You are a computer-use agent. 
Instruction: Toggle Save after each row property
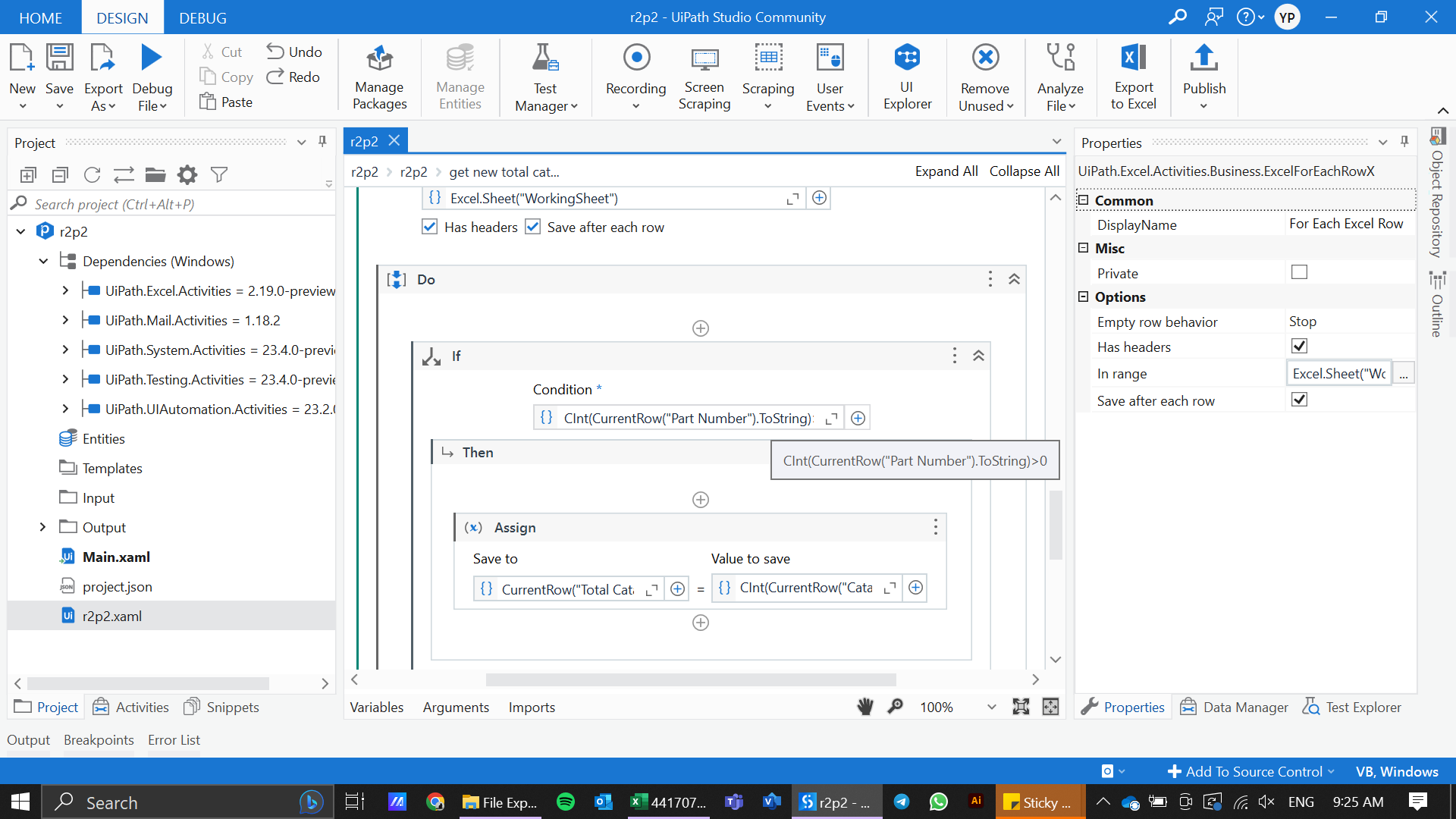(1299, 400)
